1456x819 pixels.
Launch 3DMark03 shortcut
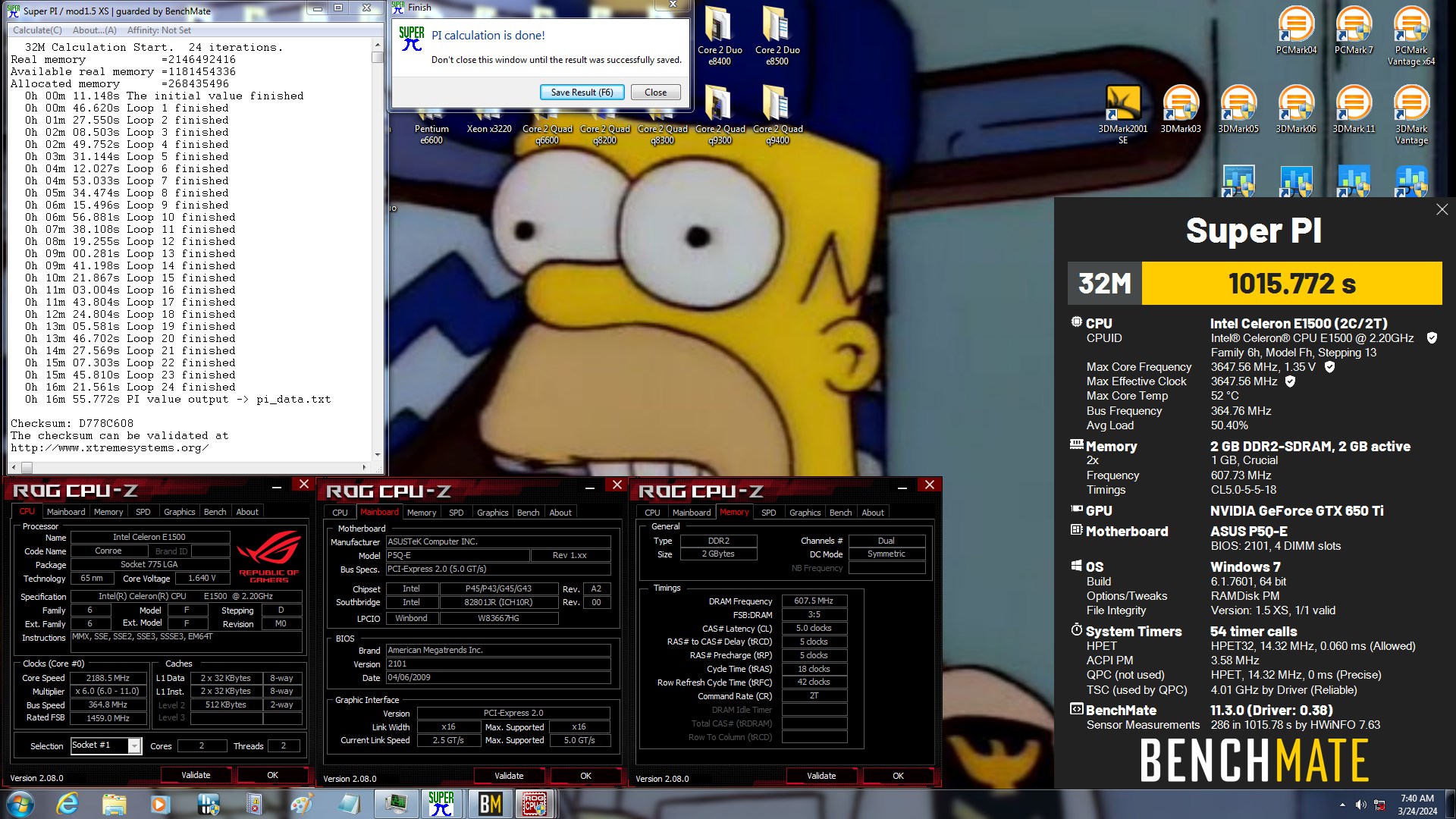pos(1181,109)
